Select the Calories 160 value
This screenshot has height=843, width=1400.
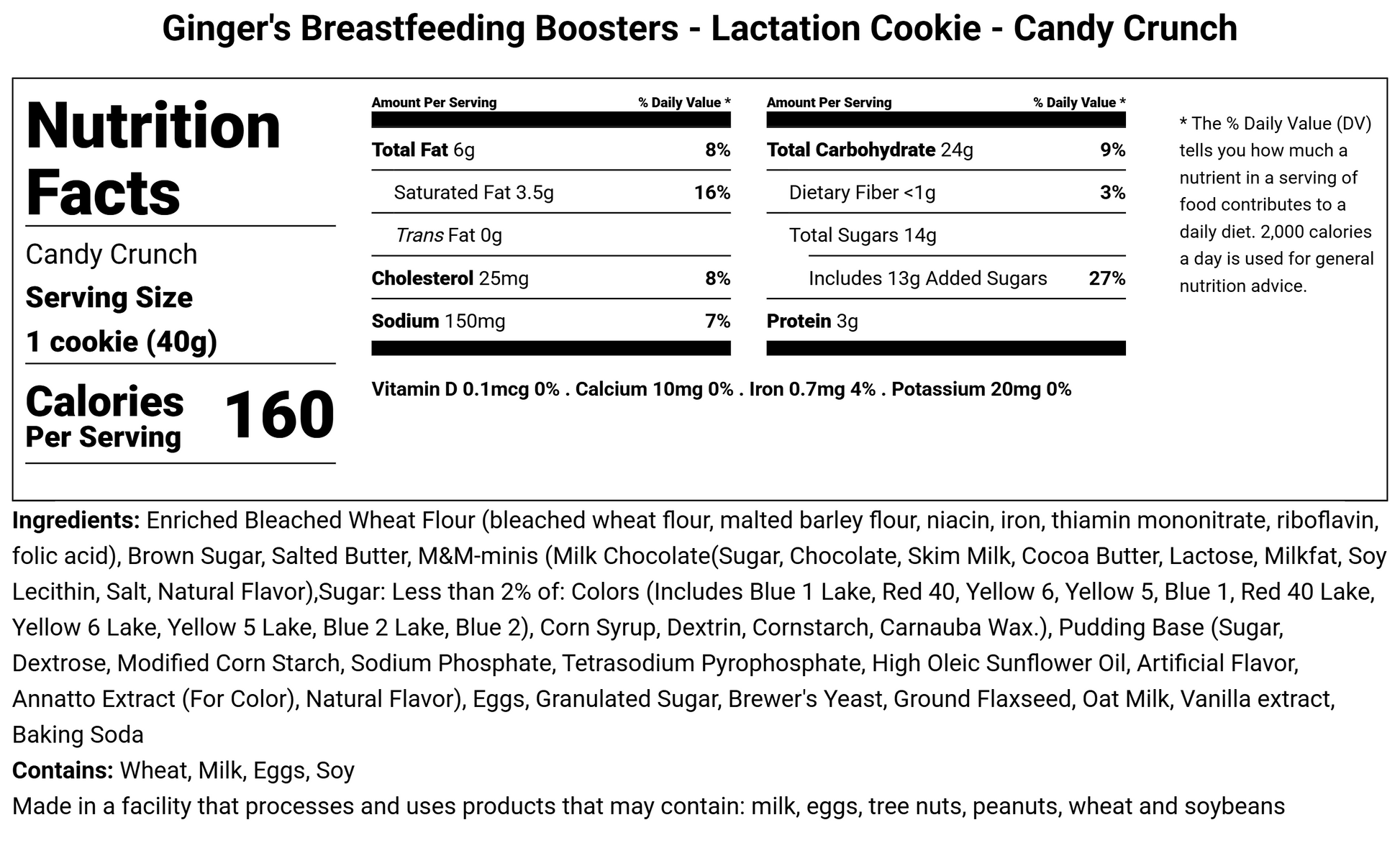[279, 415]
